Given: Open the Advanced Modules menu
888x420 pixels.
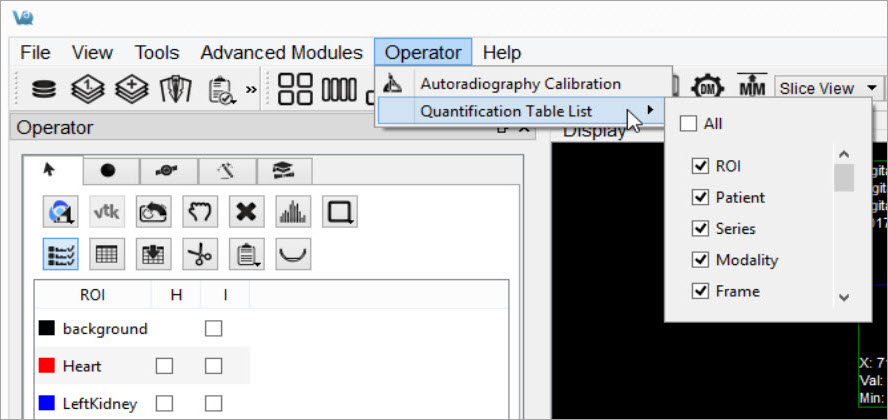Looking at the screenshot, I should point(281,53).
